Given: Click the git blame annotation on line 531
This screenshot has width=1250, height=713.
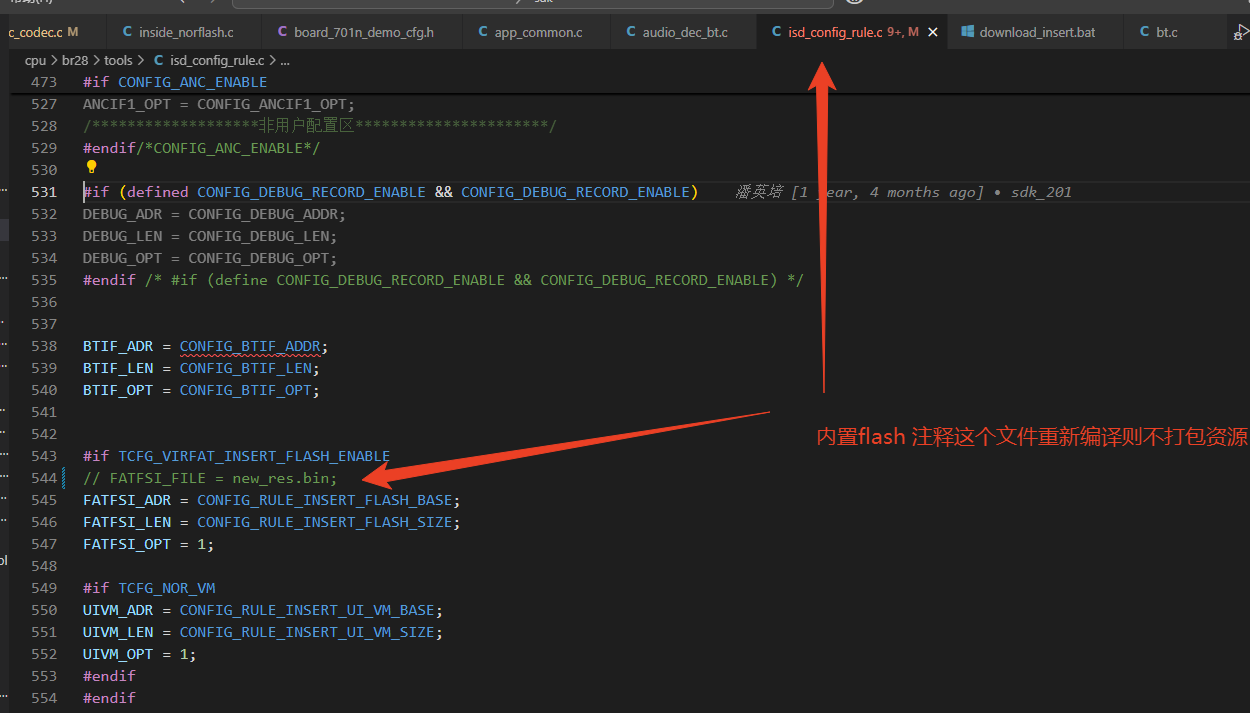Looking at the screenshot, I should click(x=903, y=192).
